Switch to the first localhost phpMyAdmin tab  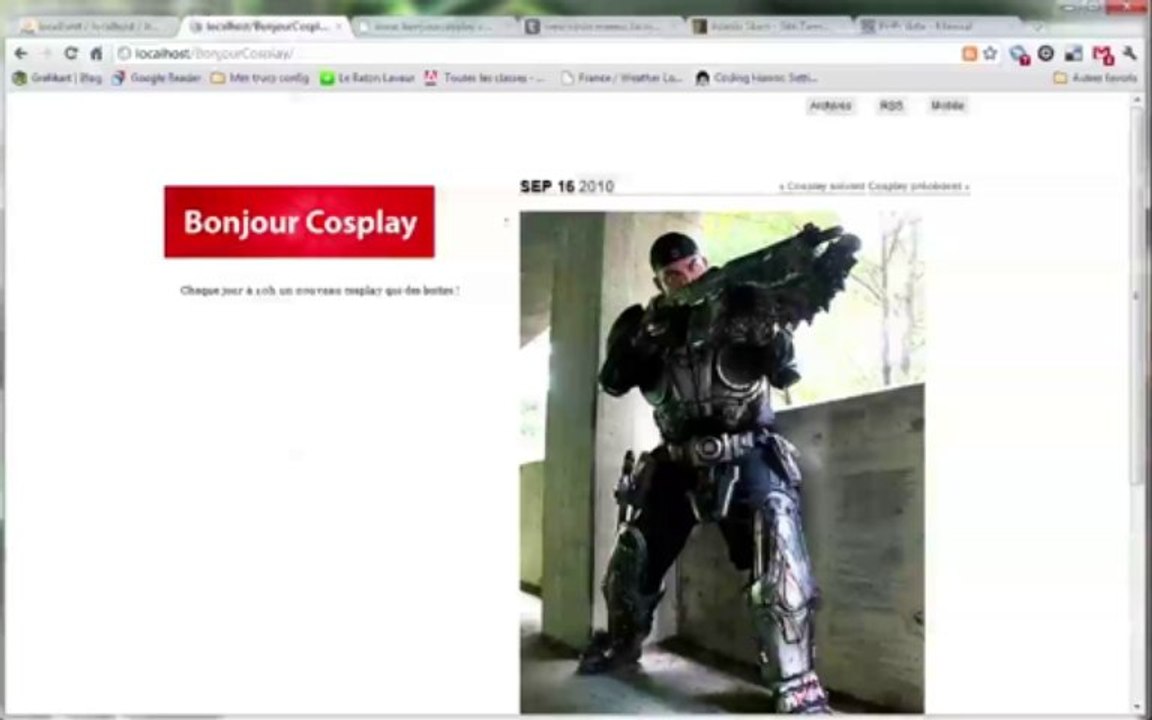click(96, 26)
